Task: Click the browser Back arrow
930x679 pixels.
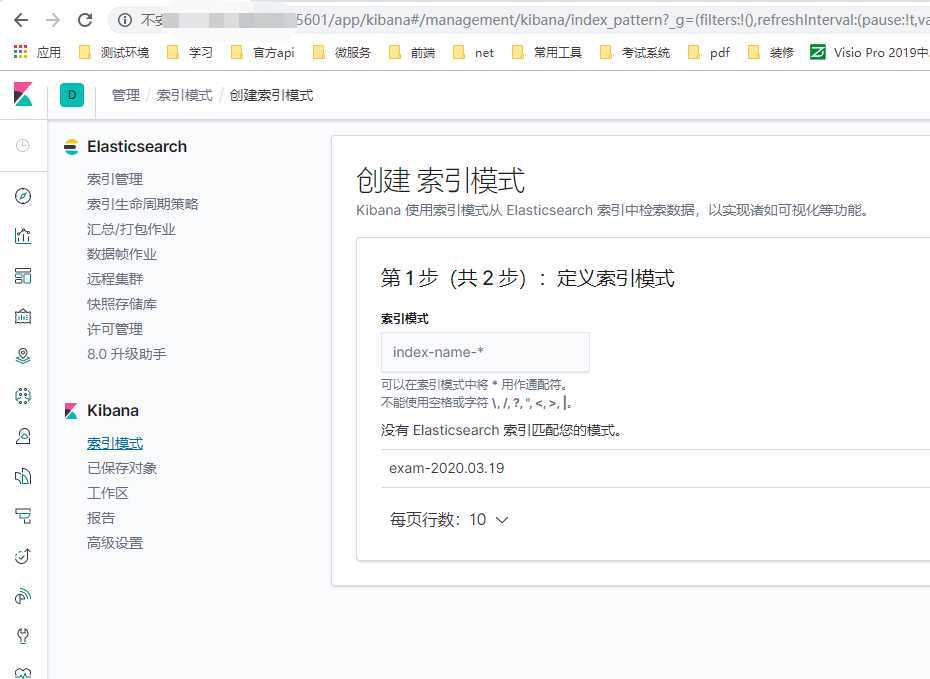Action: [21, 20]
